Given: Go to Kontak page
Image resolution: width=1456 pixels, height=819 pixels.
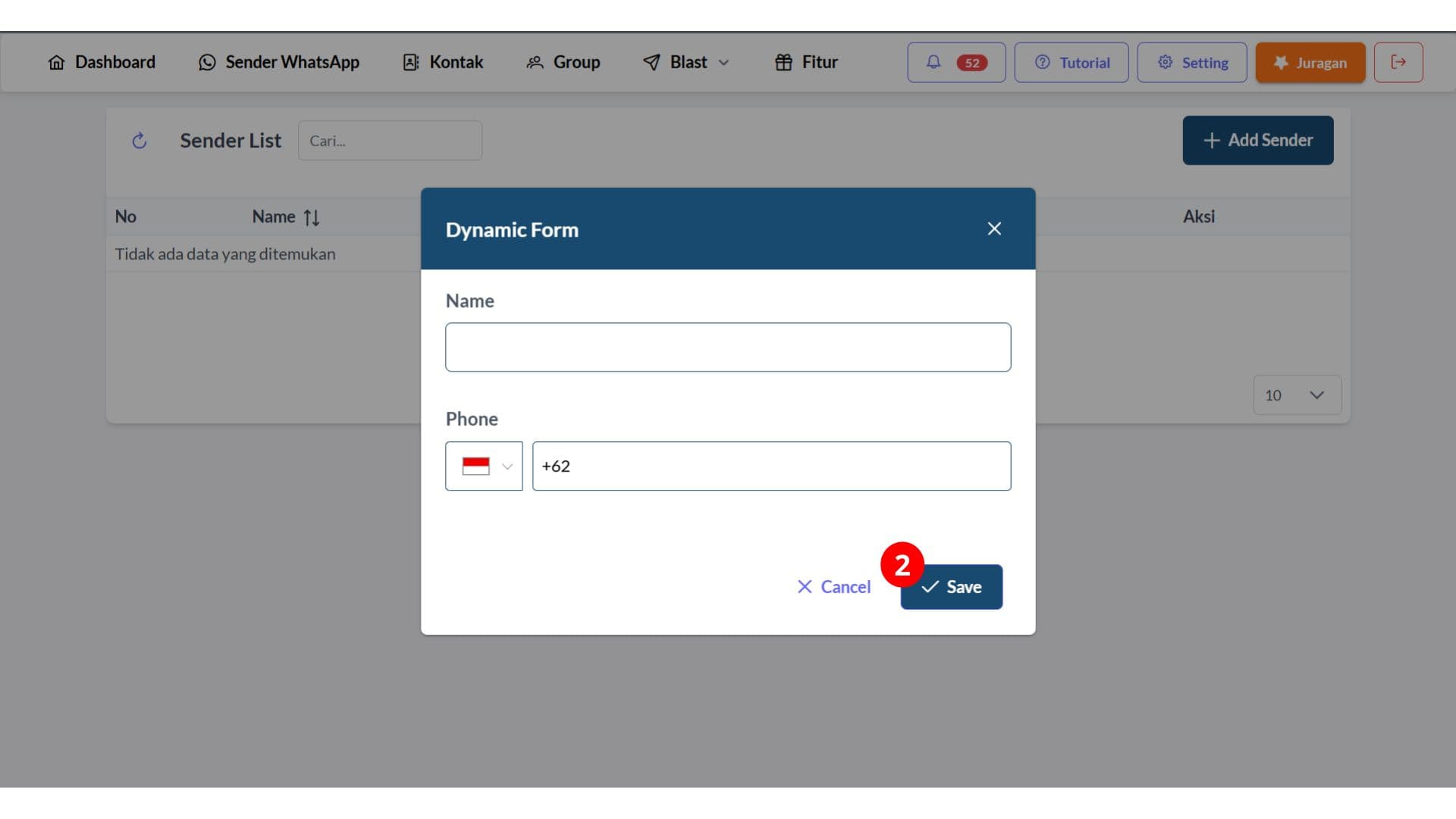Looking at the screenshot, I should click(x=443, y=62).
